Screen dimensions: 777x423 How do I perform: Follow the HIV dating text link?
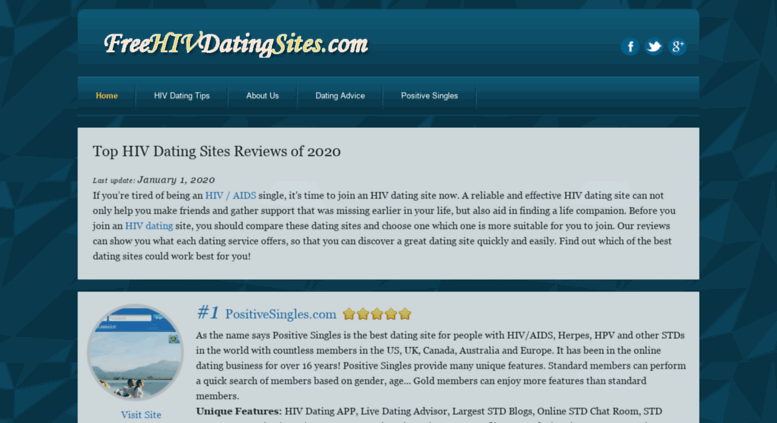[149, 226]
